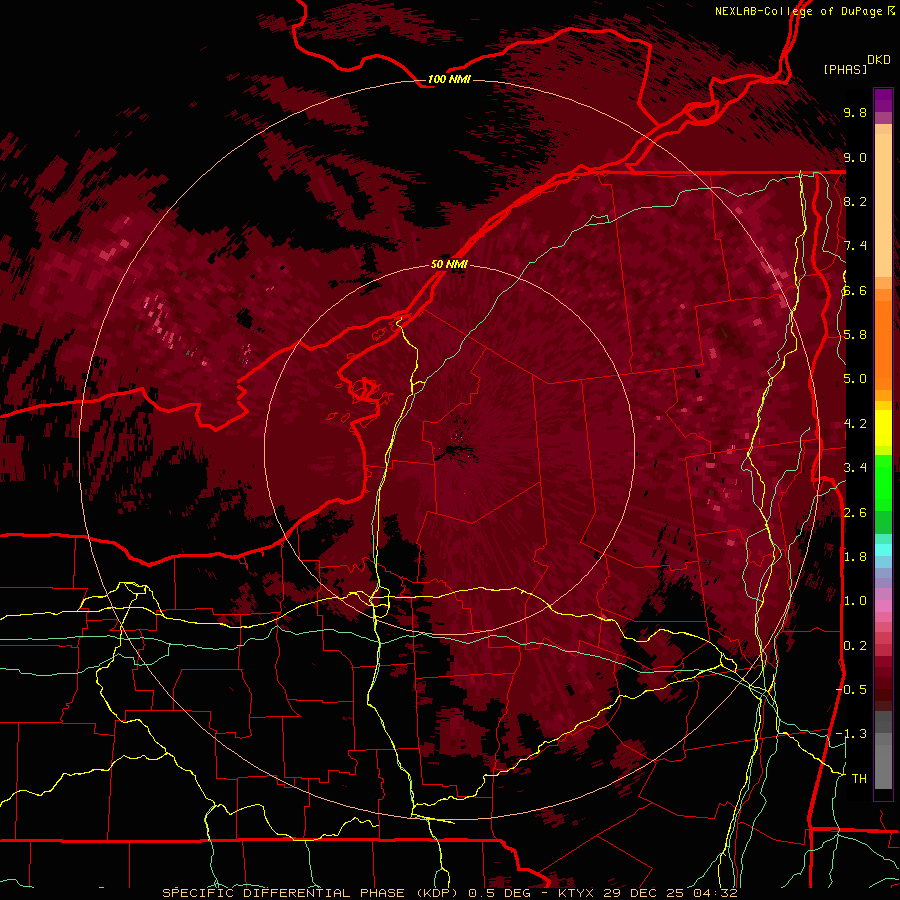Click the 5.0 scale value

coord(855,379)
